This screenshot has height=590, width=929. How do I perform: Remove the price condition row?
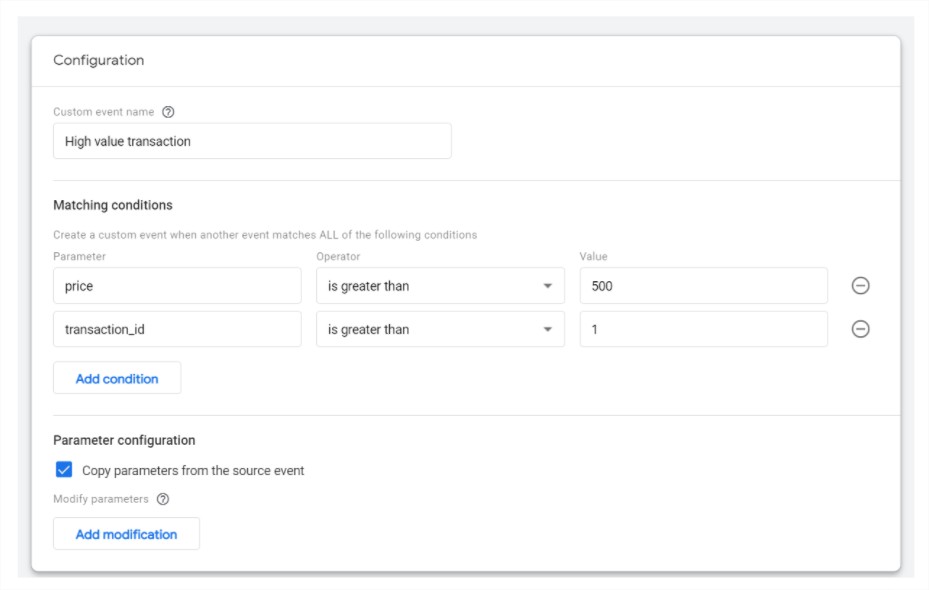pos(860,286)
